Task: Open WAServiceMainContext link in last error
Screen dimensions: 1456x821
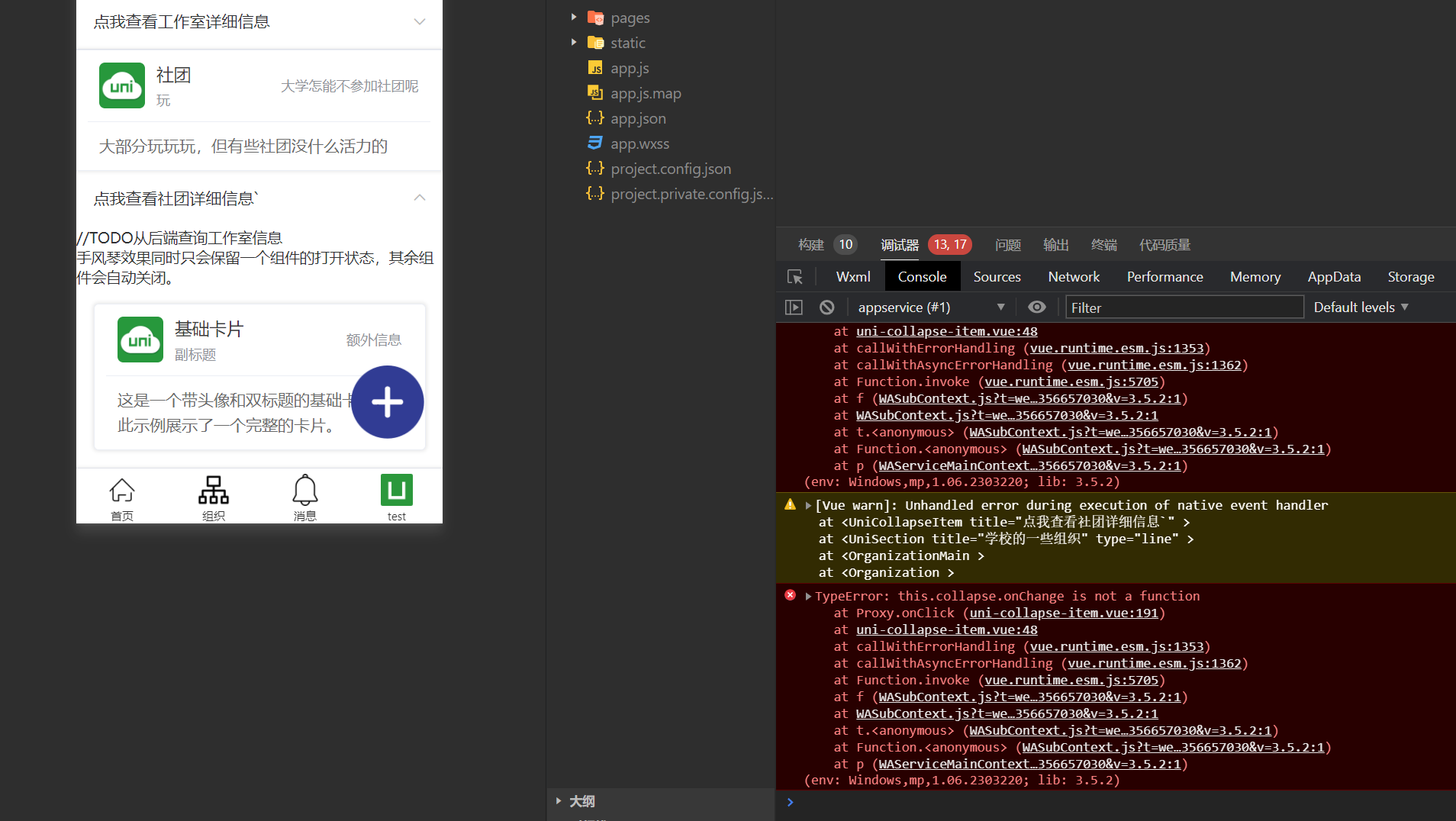Action: tap(1029, 764)
